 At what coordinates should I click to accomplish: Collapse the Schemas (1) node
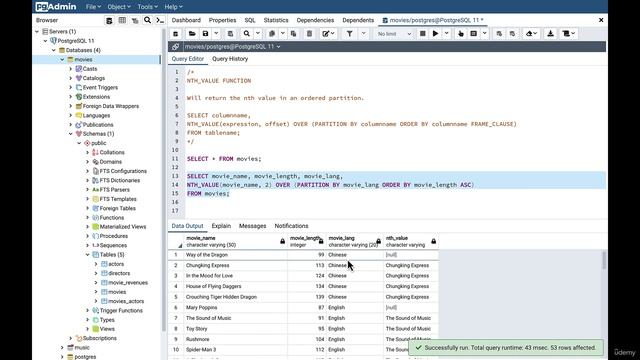(71, 134)
